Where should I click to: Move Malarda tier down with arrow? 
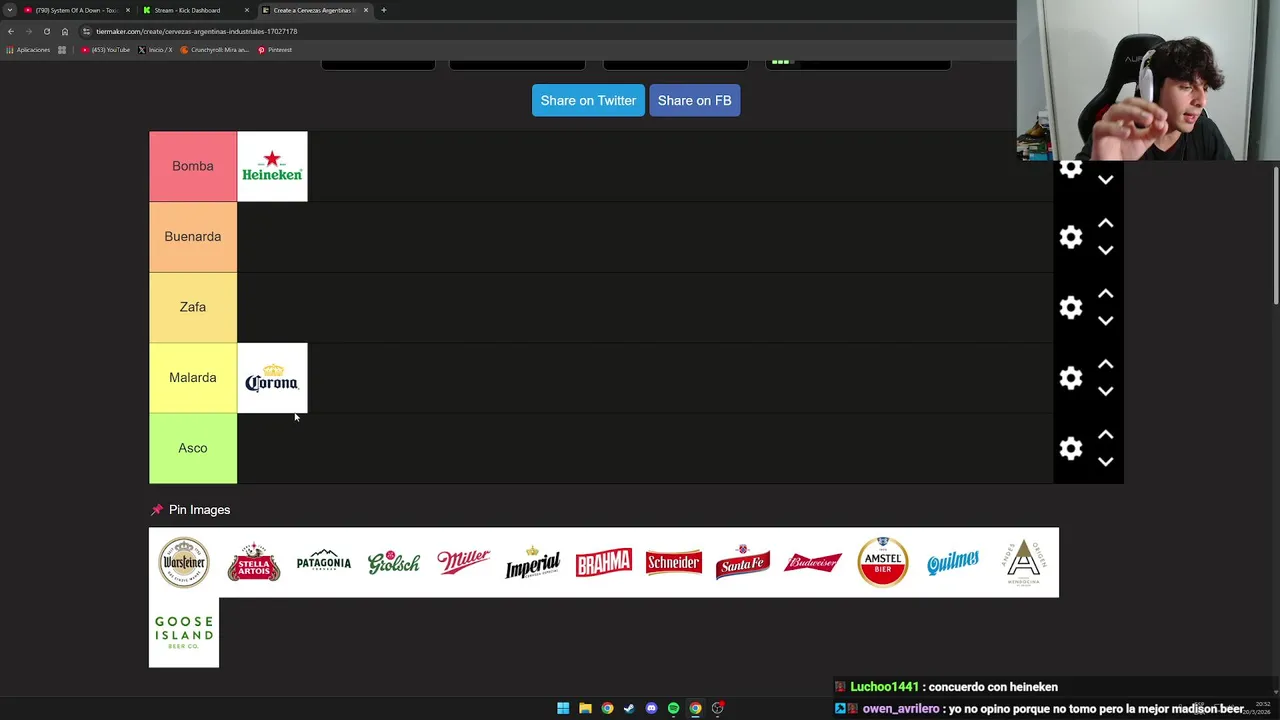click(1105, 391)
